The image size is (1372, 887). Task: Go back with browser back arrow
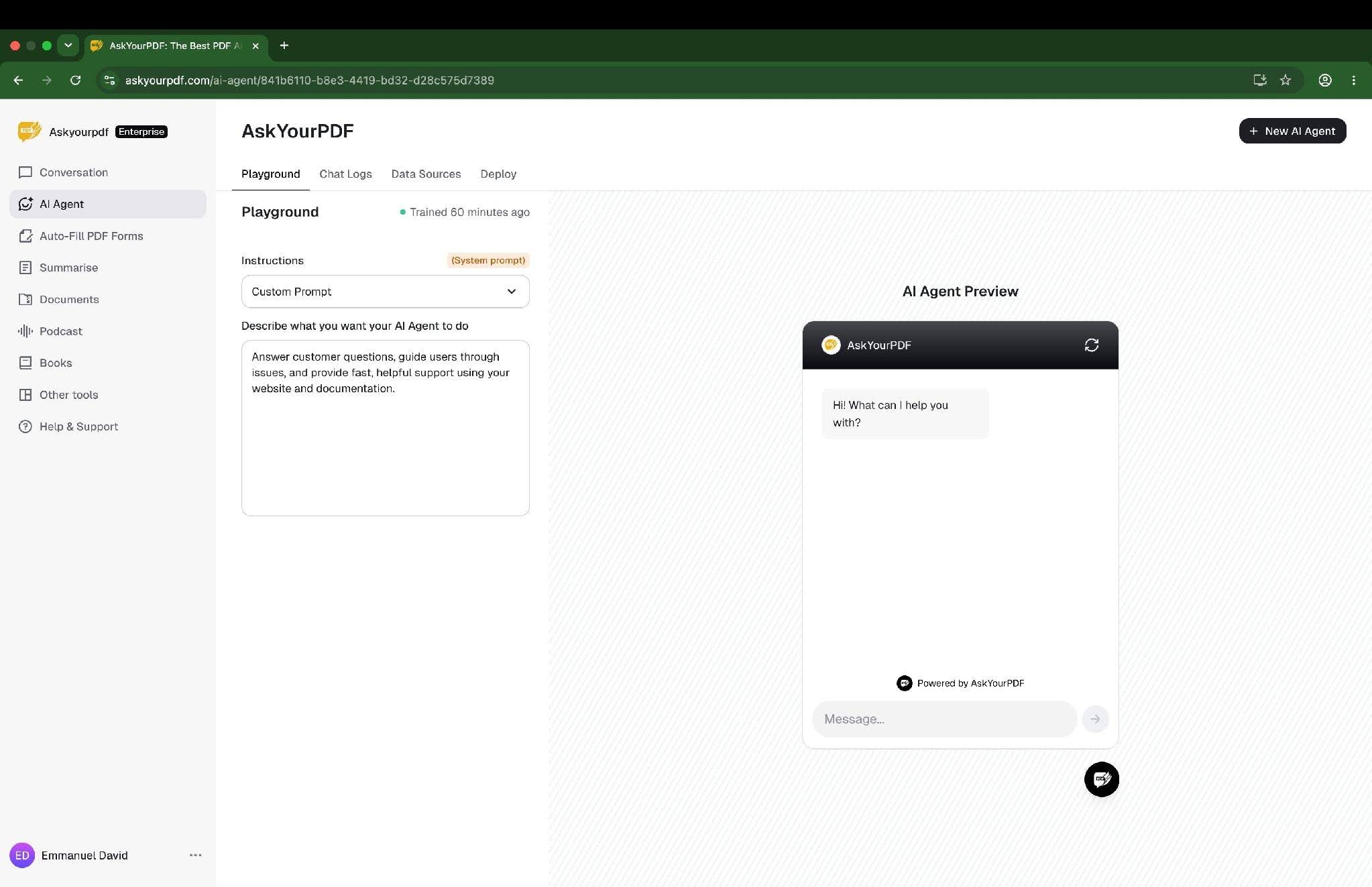pyautogui.click(x=19, y=80)
